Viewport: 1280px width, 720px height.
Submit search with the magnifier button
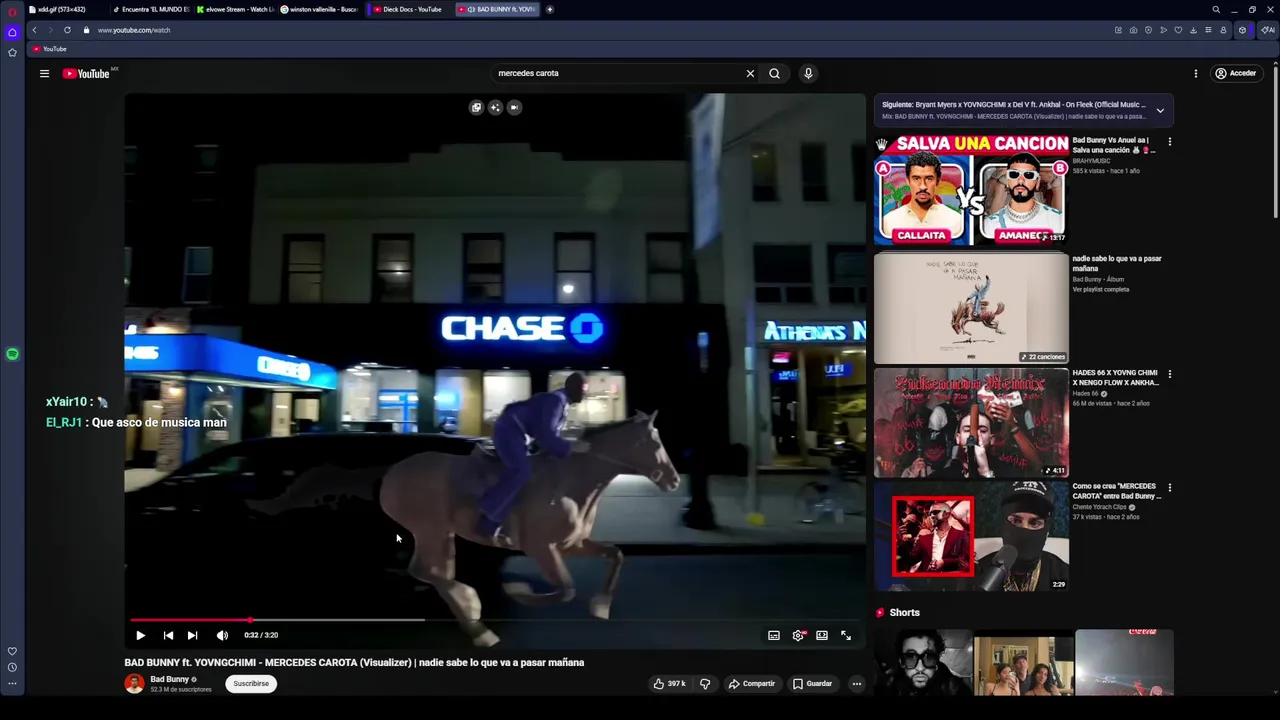pyautogui.click(x=774, y=73)
